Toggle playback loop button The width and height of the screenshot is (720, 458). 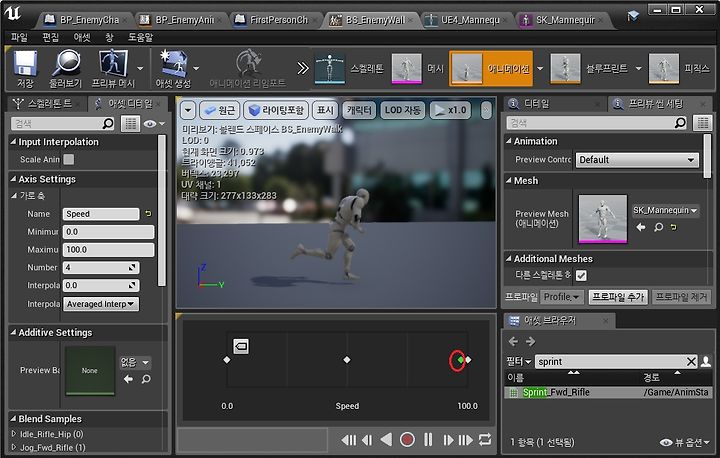point(485,440)
